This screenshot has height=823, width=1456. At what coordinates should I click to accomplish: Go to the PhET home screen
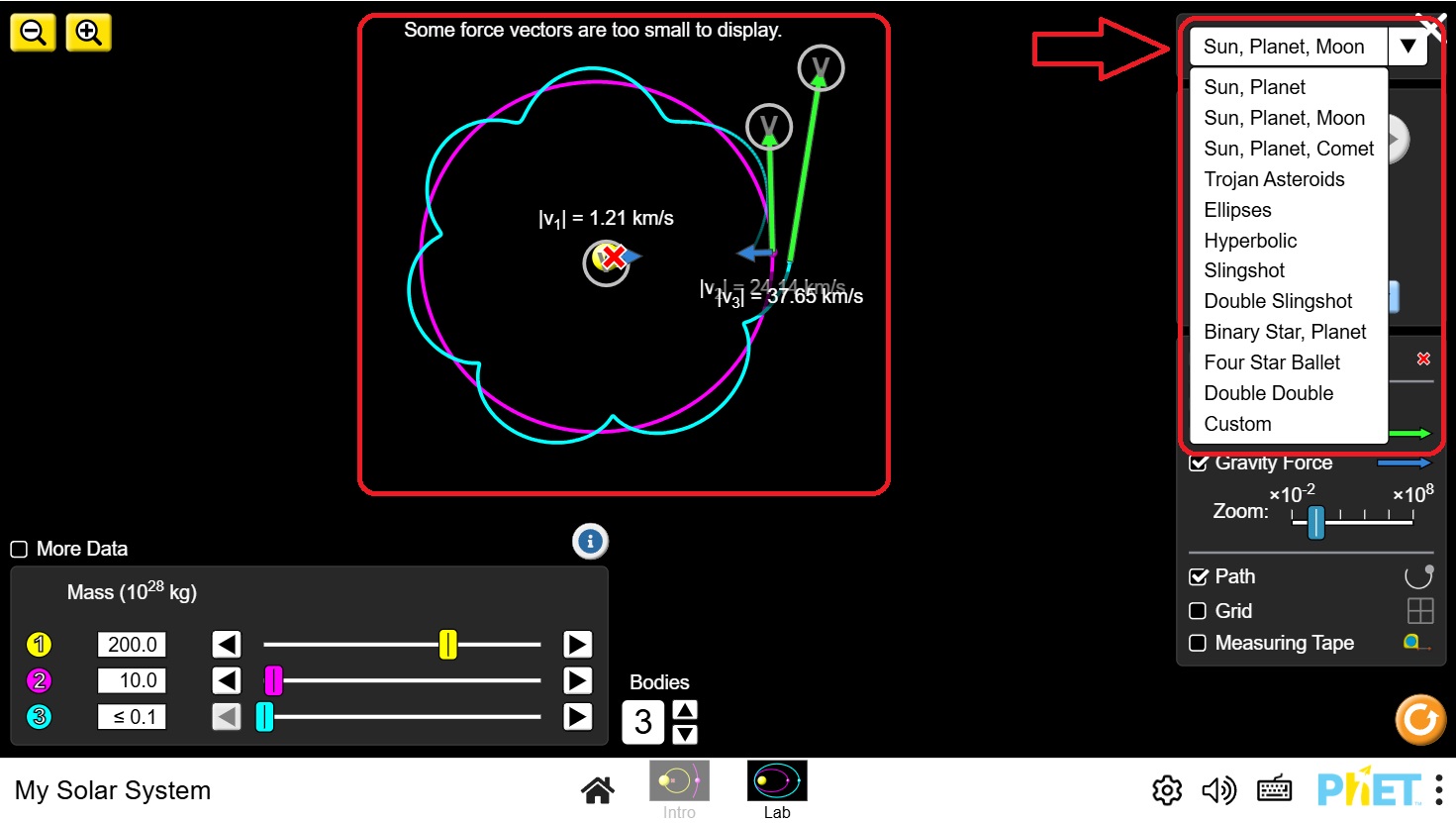tap(597, 790)
